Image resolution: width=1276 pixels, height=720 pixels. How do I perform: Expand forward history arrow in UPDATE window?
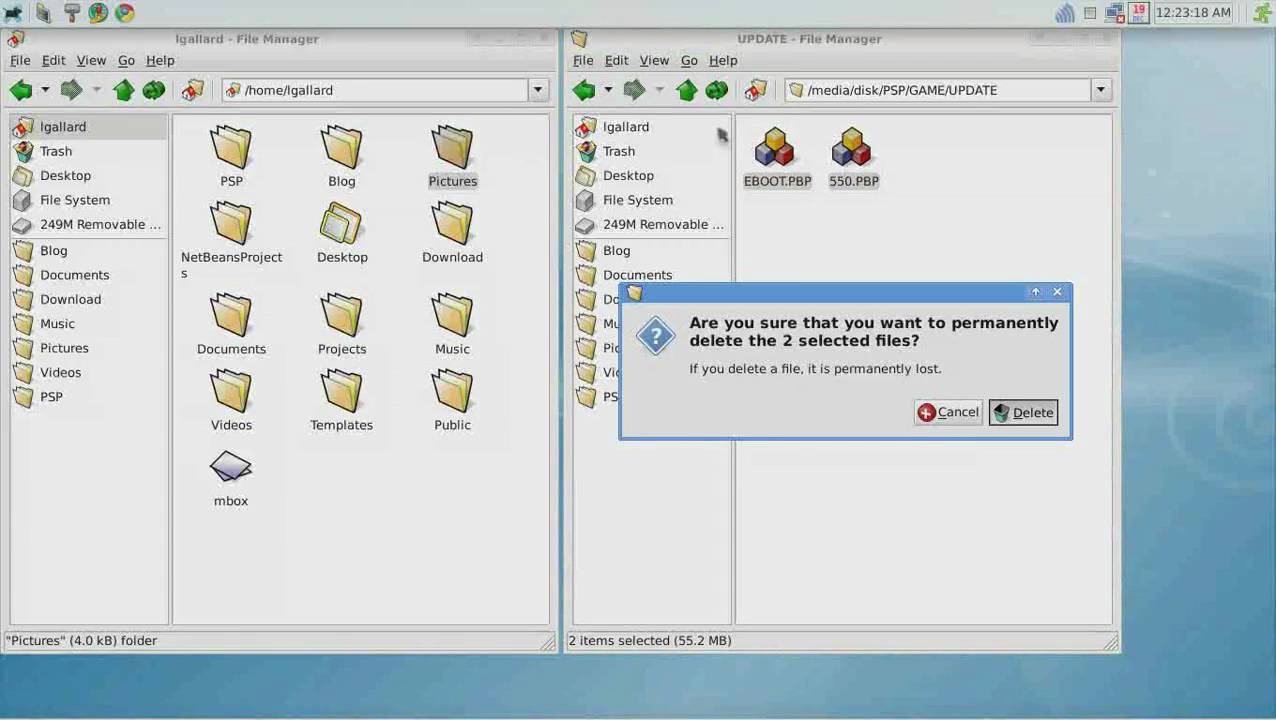[658, 90]
